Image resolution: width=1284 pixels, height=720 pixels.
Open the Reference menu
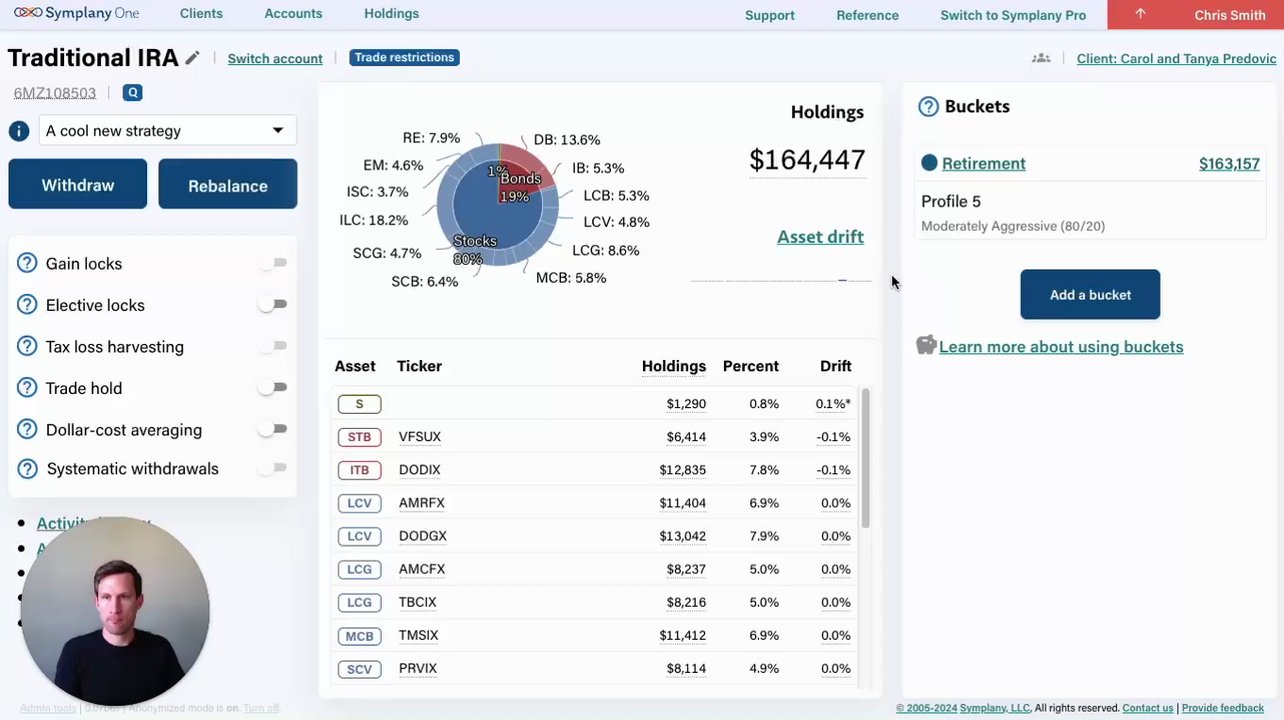[867, 15]
